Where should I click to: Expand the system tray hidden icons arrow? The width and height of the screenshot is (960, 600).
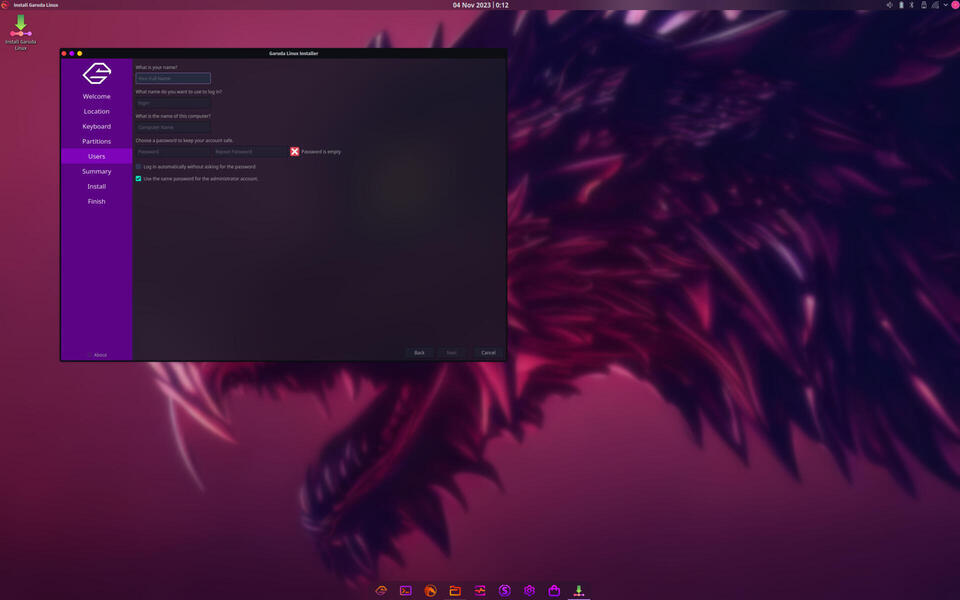tap(945, 5)
